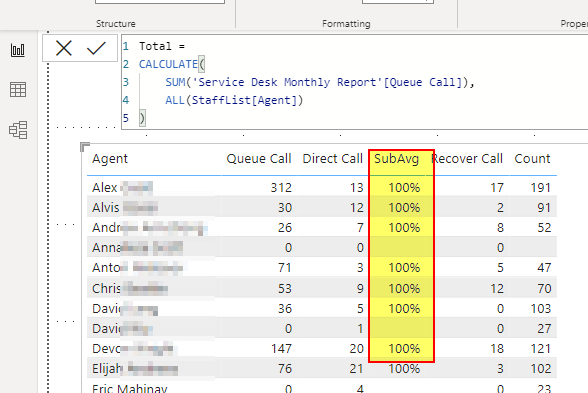588x393 pixels.
Task: Select Queue Call value 76
Action: [x=285, y=369]
